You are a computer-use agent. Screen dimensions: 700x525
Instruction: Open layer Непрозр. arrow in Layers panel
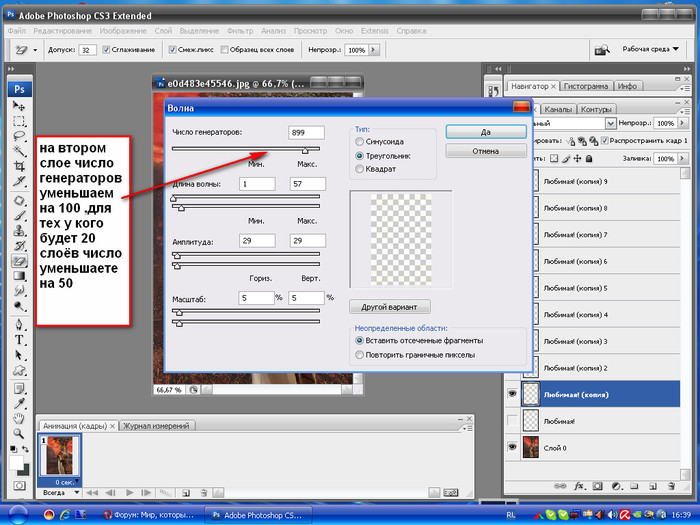tap(682, 123)
